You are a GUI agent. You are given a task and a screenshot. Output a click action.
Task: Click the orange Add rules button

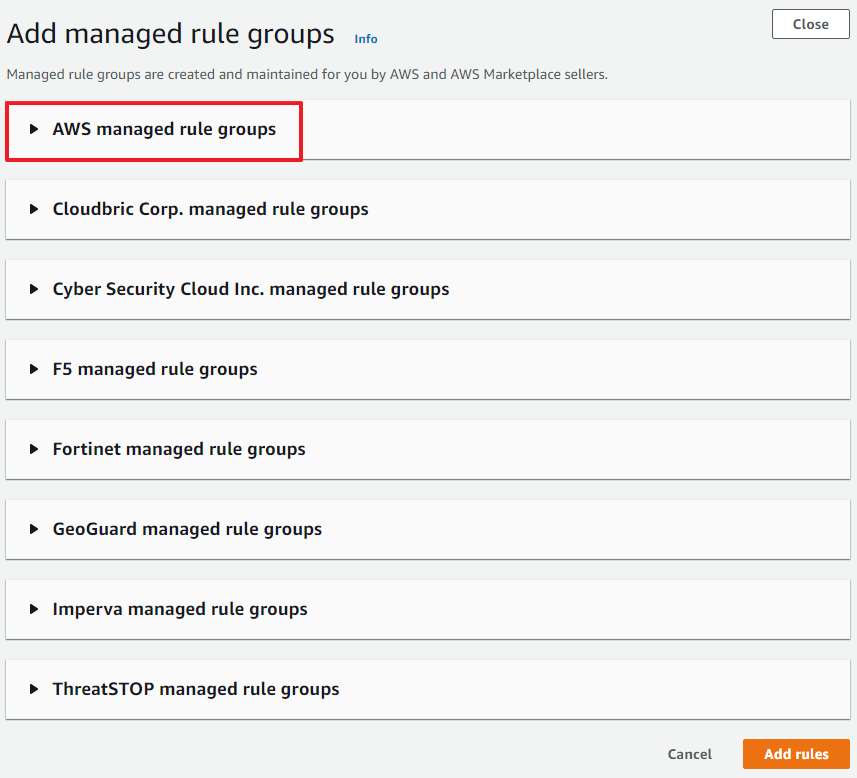[x=796, y=754]
